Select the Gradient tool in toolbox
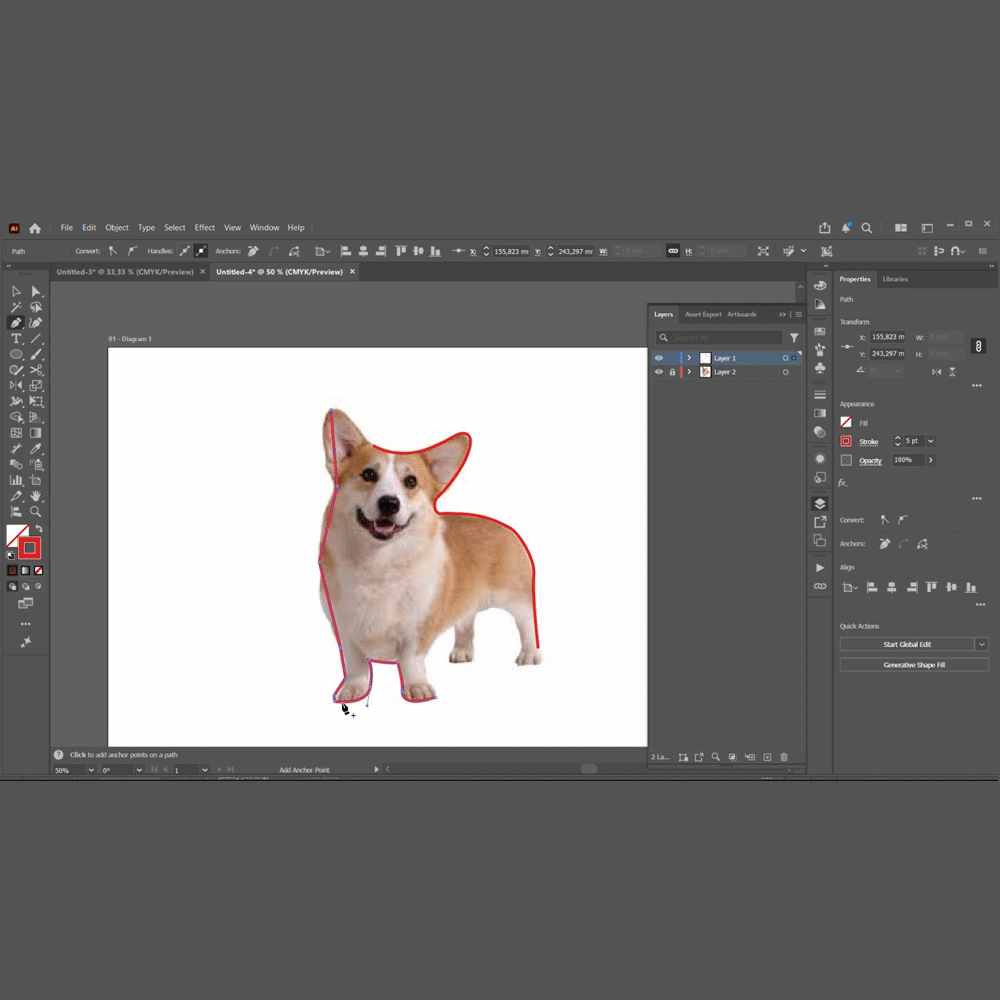Viewport: 1000px width, 1000px height. click(x=36, y=433)
